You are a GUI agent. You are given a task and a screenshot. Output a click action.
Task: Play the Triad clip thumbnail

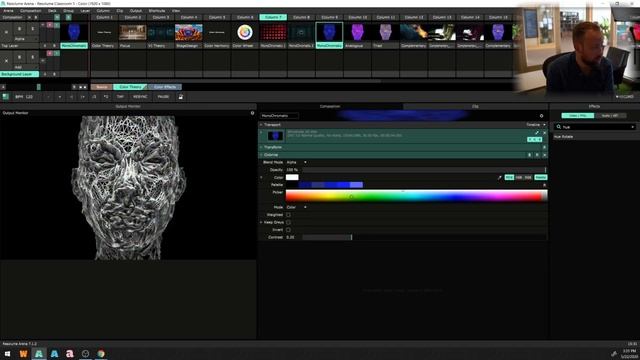click(x=386, y=32)
